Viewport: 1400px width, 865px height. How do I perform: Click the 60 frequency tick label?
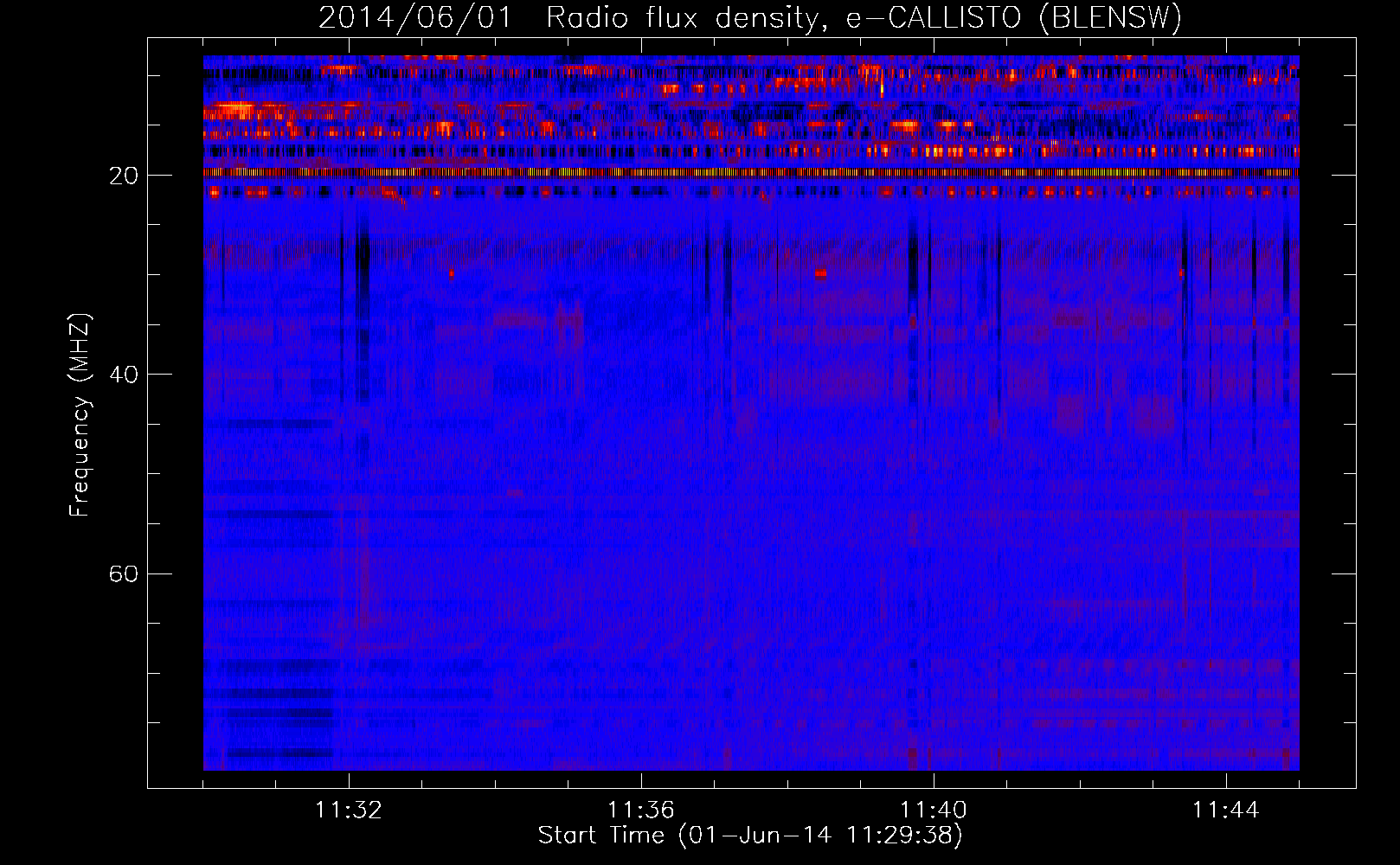click(x=124, y=574)
